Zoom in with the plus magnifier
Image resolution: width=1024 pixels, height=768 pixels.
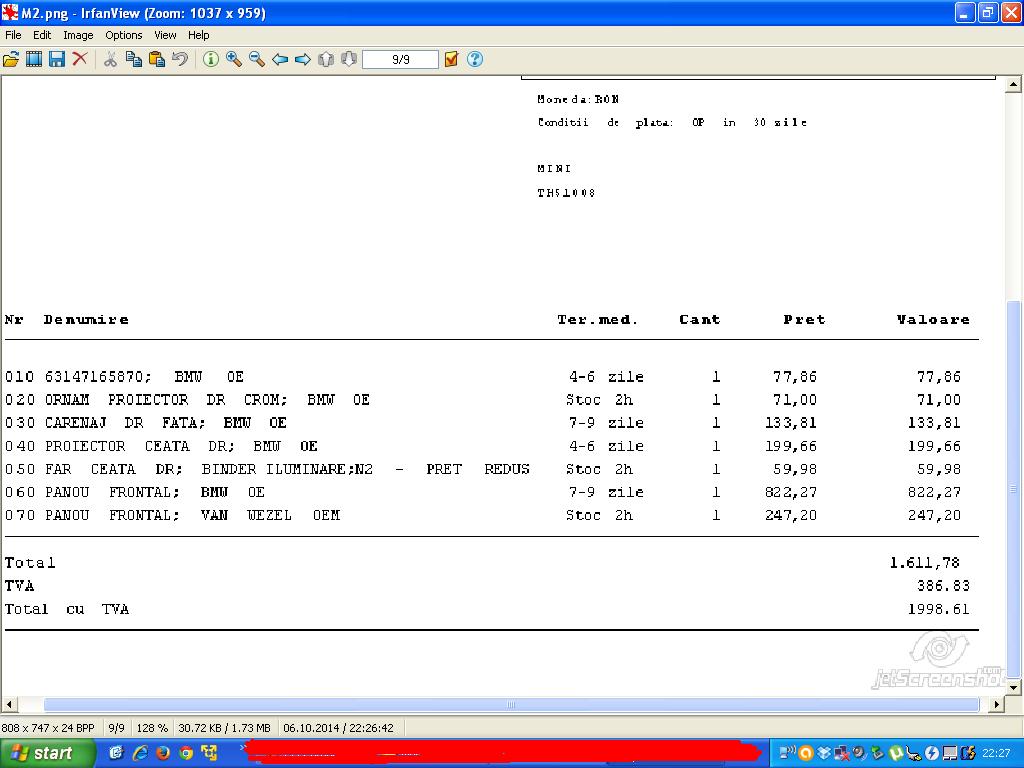click(234, 60)
